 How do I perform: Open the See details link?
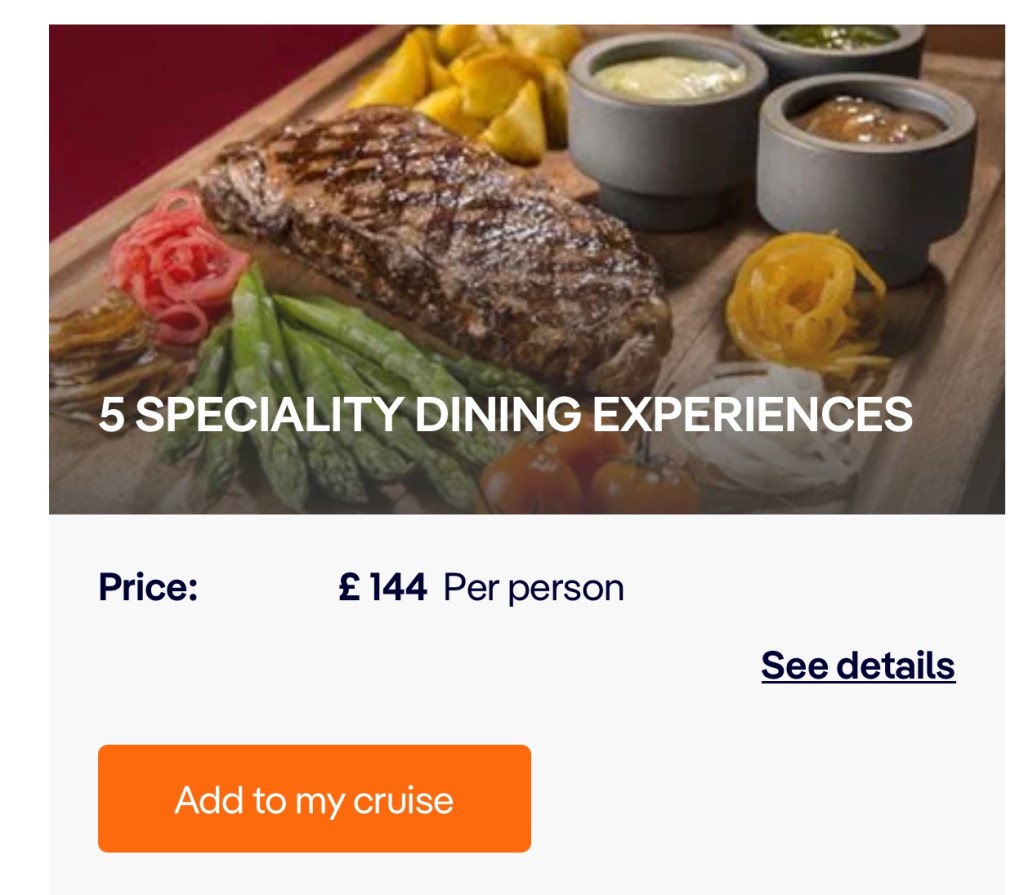coord(858,665)
